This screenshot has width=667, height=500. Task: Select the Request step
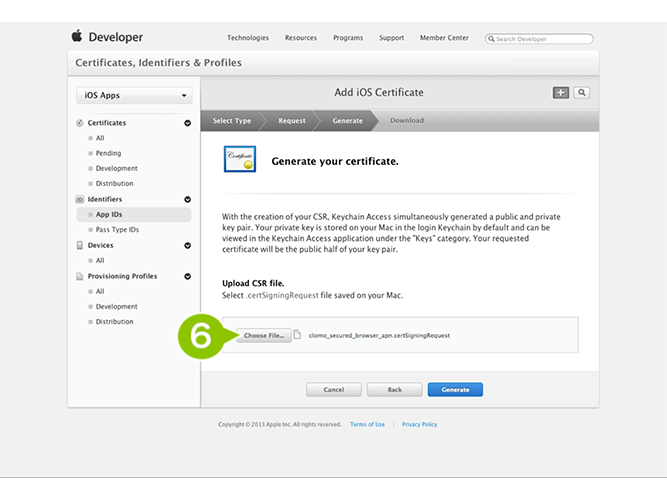click(292, 121)
